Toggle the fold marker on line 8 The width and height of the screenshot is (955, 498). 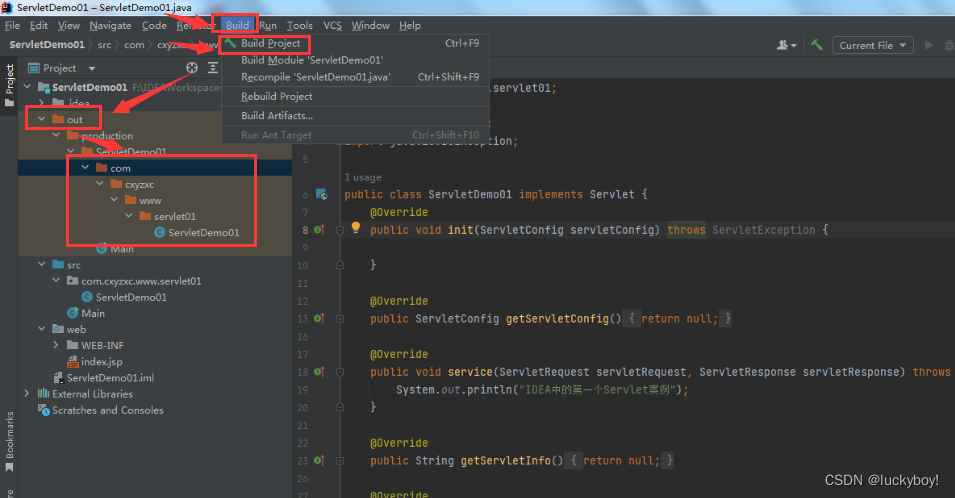click(x=340, y=230)
